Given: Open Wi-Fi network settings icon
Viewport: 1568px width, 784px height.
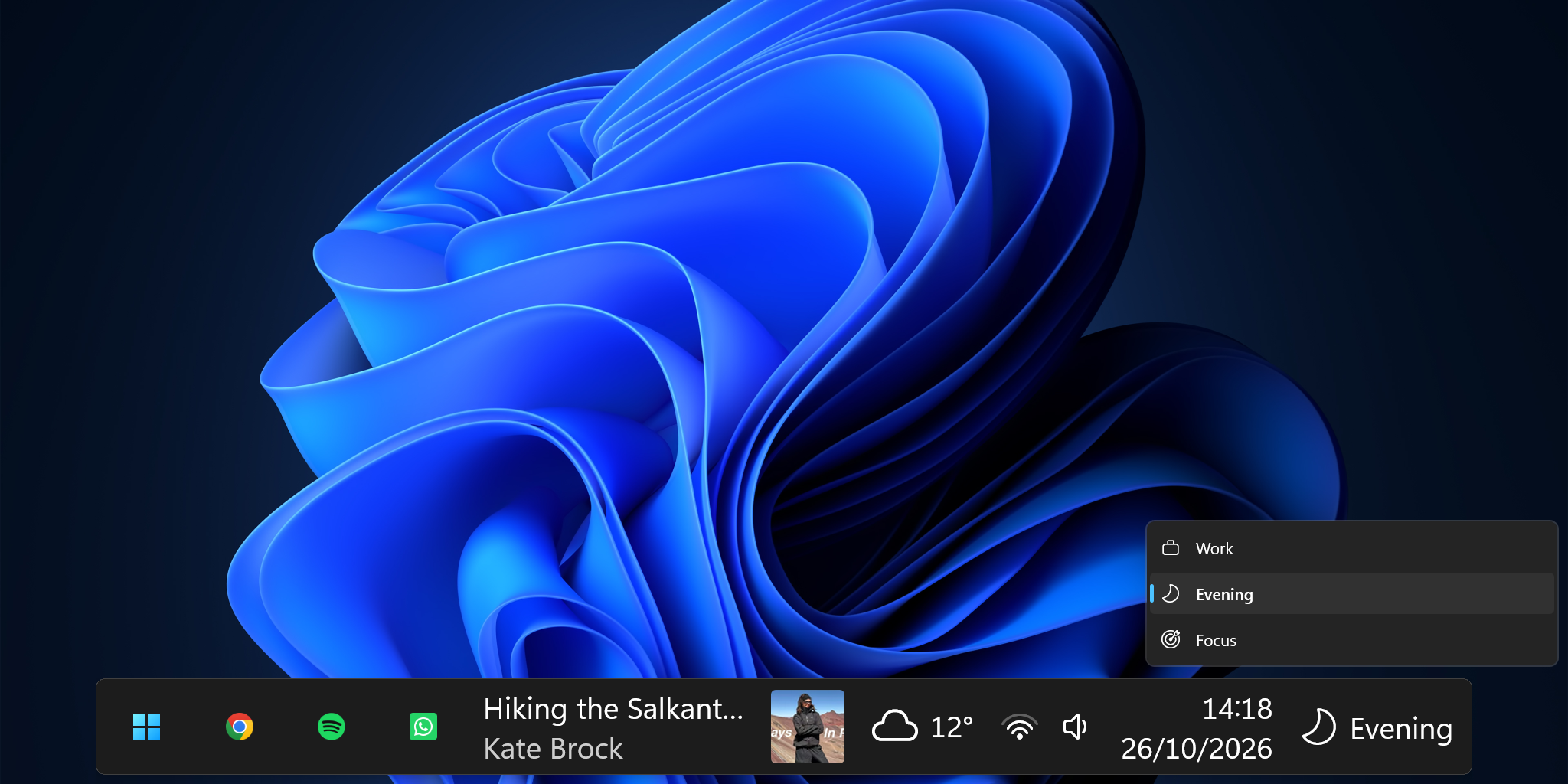Looking at the screenshot, I should tap(1020, 727).
